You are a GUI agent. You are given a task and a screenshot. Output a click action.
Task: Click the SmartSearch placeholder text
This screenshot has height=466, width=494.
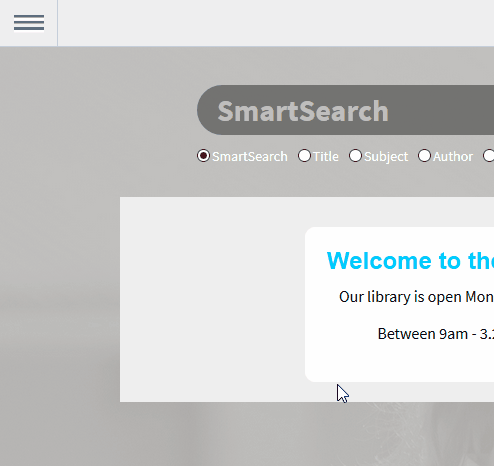[303, 111]
